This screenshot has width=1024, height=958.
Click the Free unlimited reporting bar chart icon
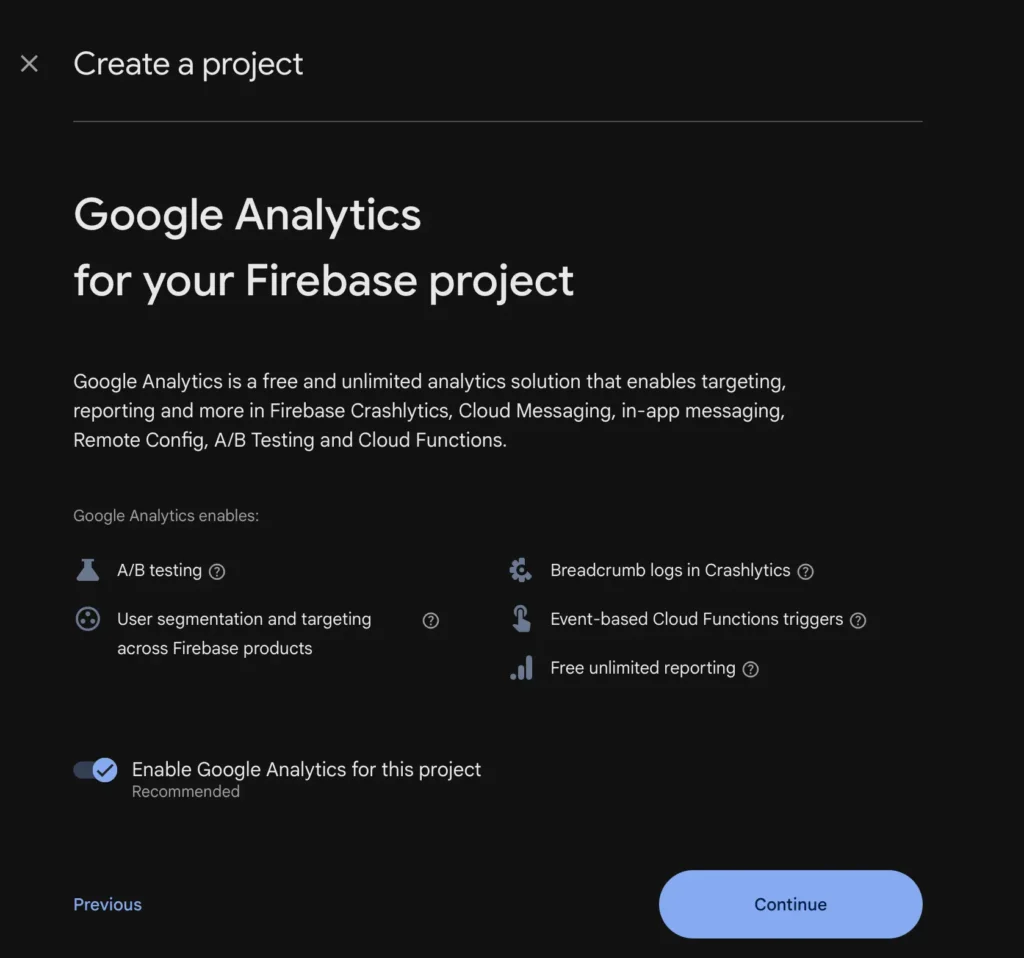(x=521, y=668)
